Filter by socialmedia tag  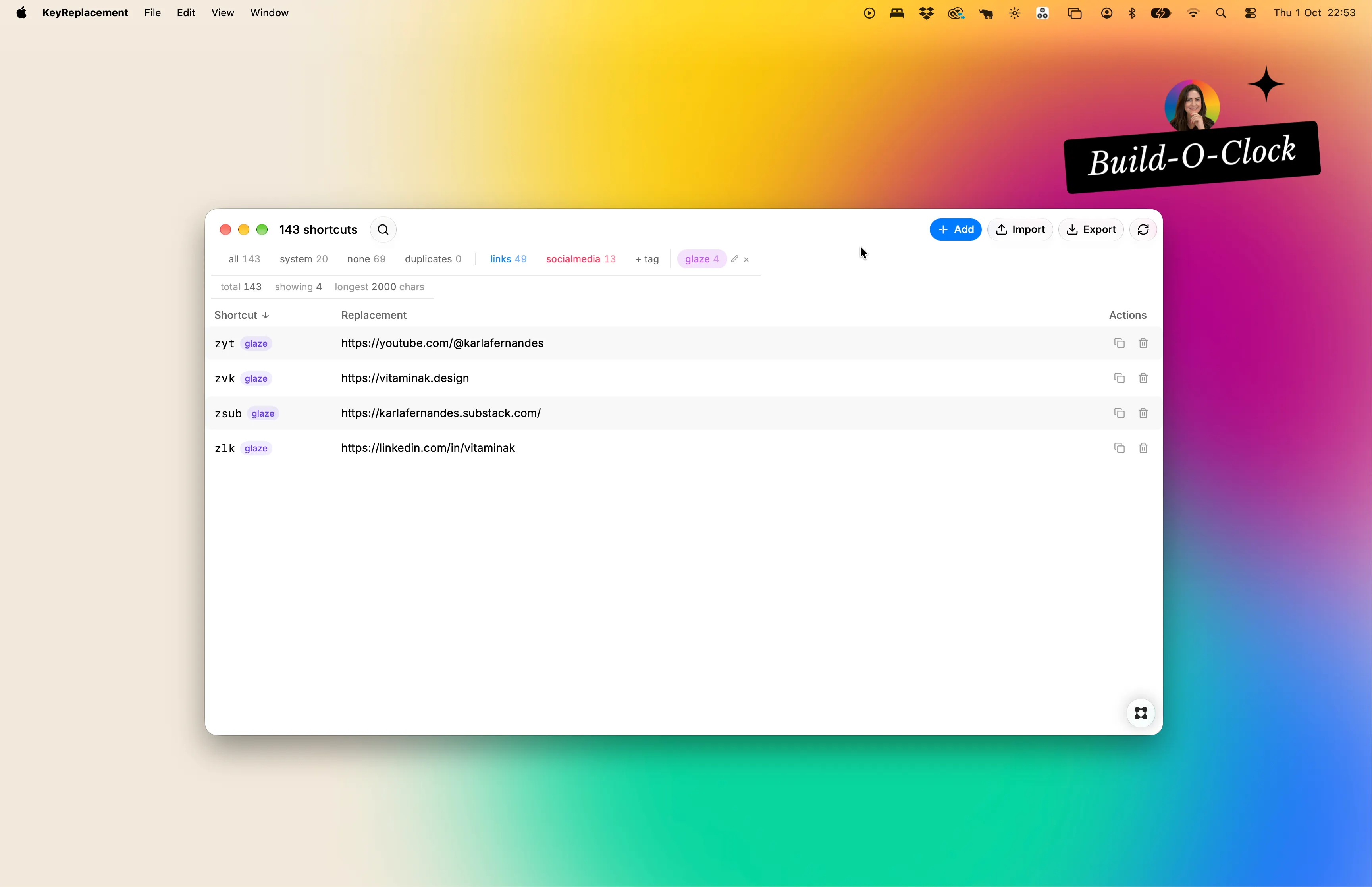581,259
